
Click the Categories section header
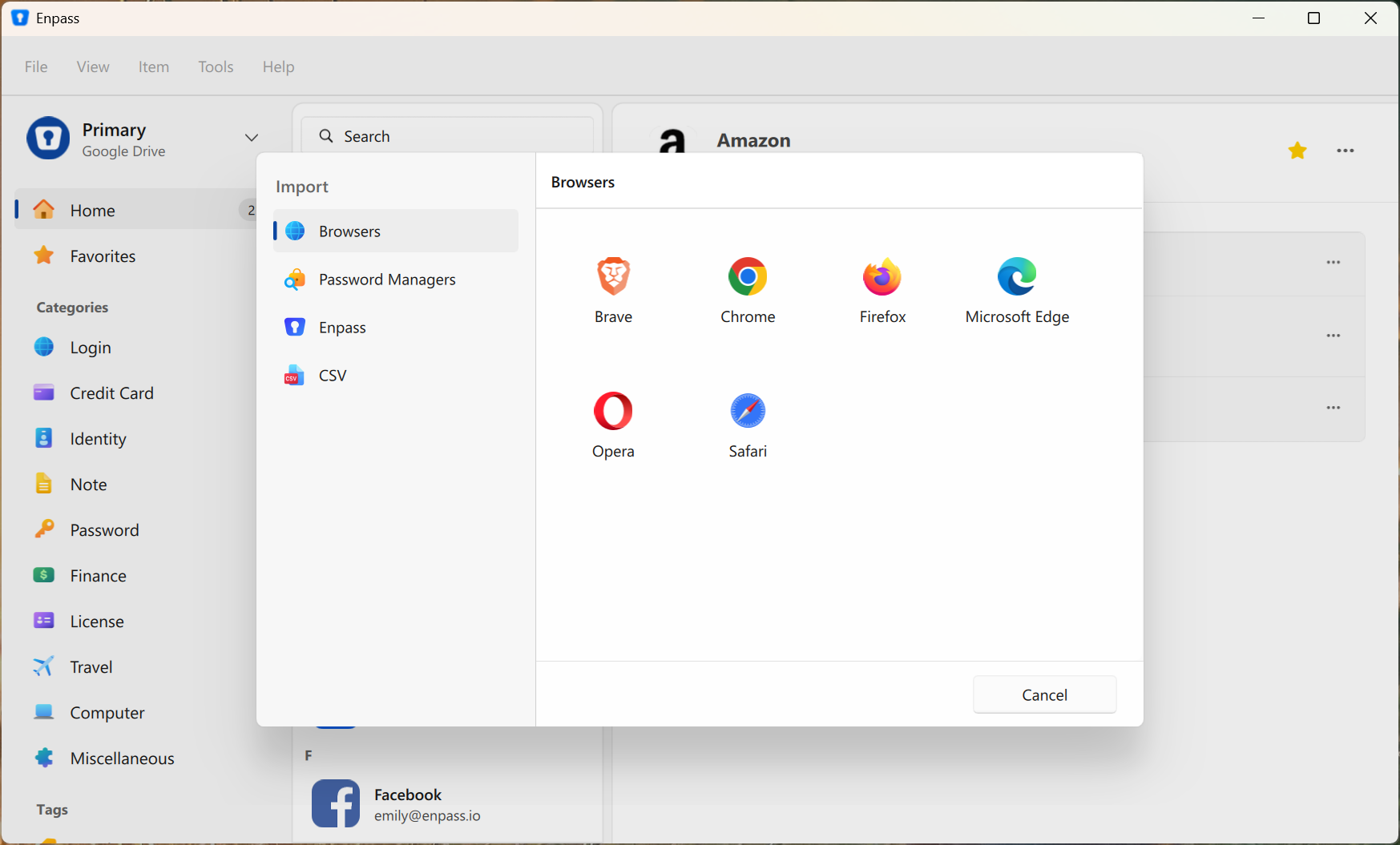click(72, 308)
